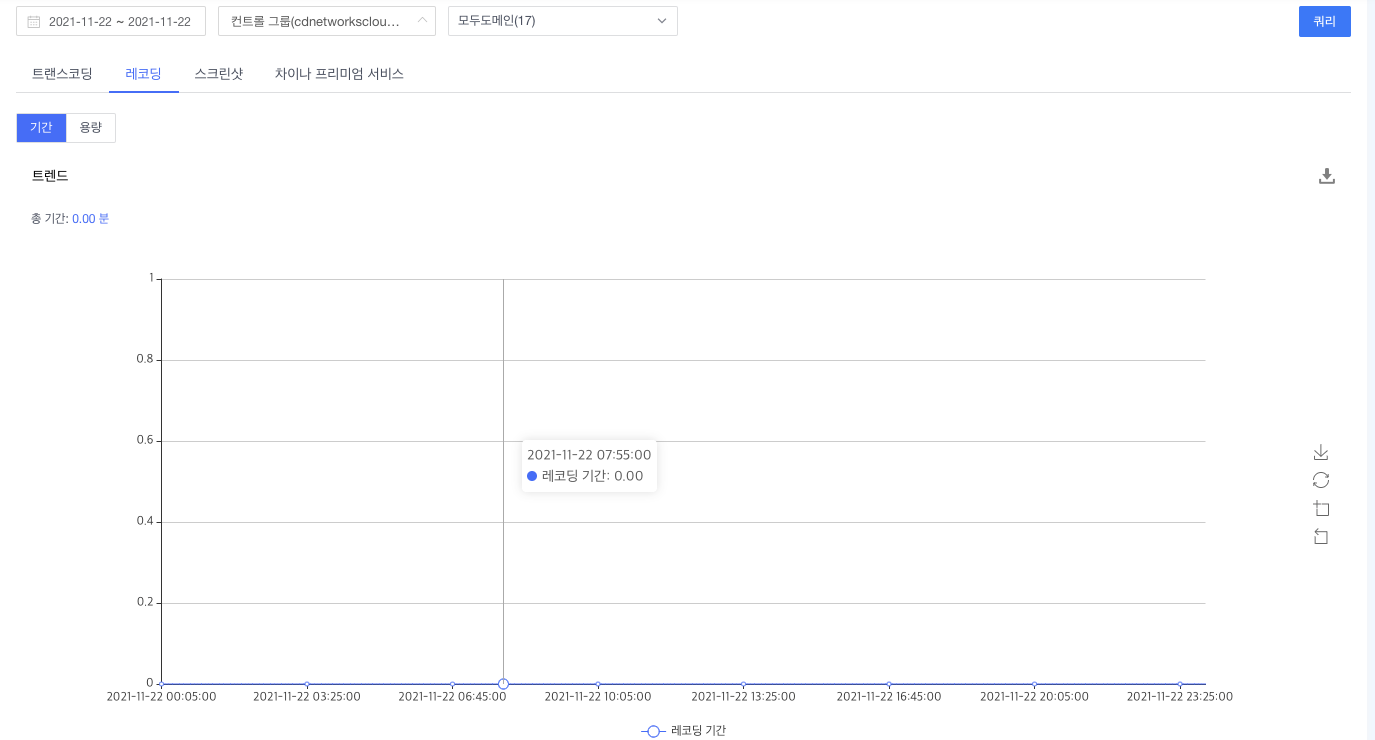Download trend data via the 트렌드 download icon

[1327, 176]
